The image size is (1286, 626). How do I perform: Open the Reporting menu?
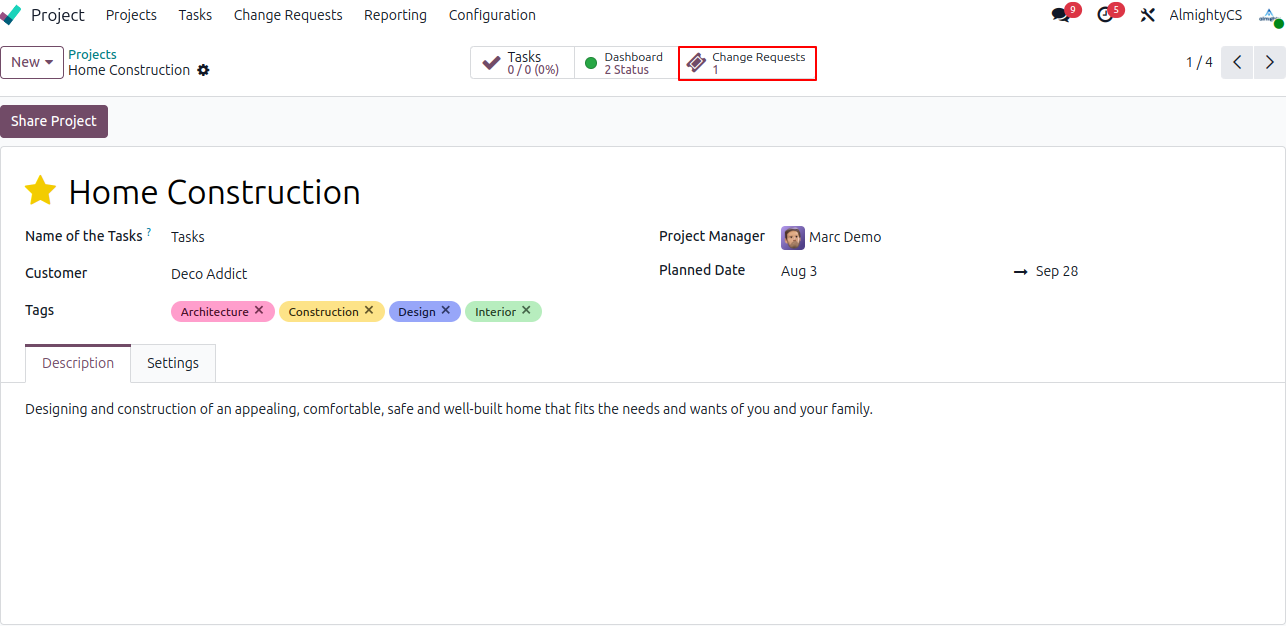pos(395,15)
